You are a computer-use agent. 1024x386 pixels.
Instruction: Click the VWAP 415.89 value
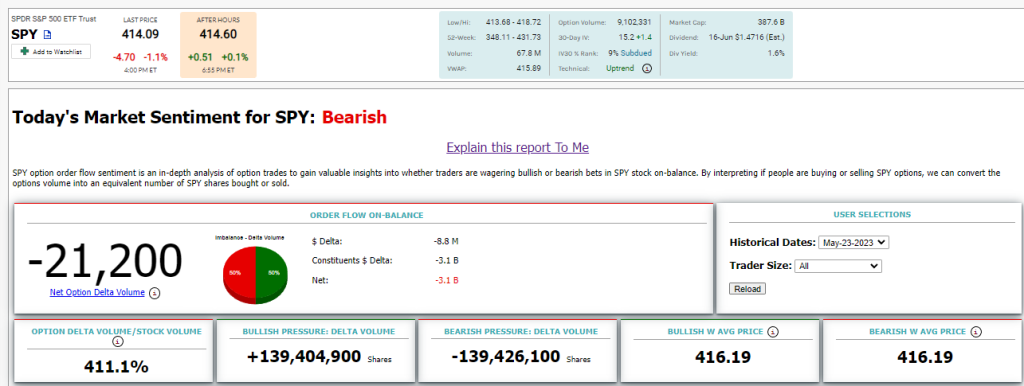(x=528, y=68)
